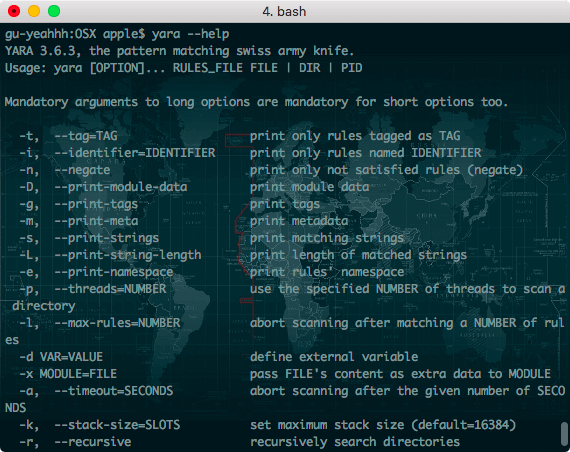Click the "--timeout=SECONDS" option
The height and width of the screenshot is (452, 570).
[114, 391]
